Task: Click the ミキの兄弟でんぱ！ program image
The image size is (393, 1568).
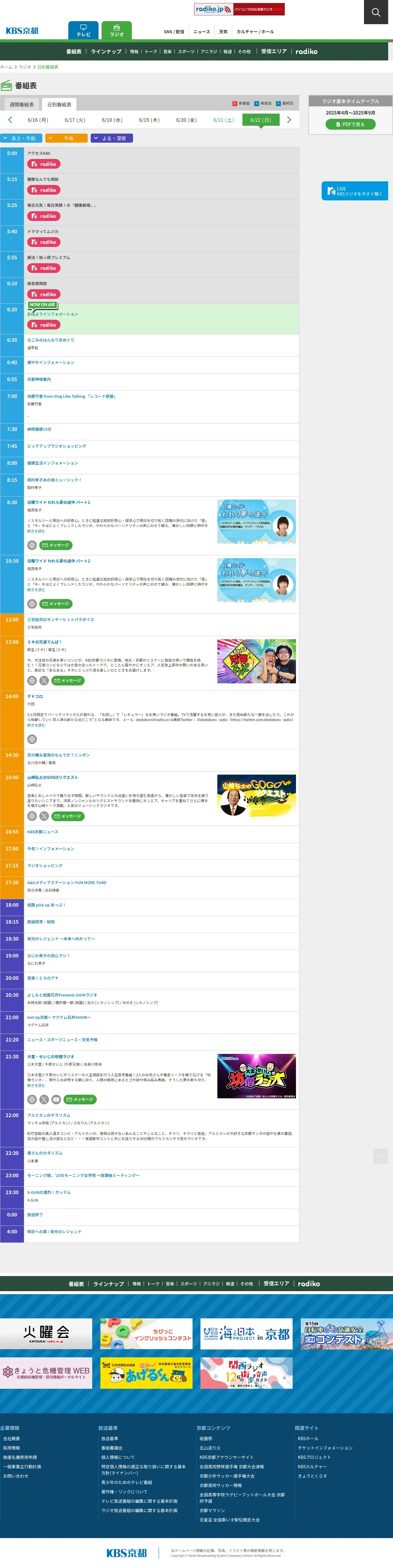Action: (257, 661)
